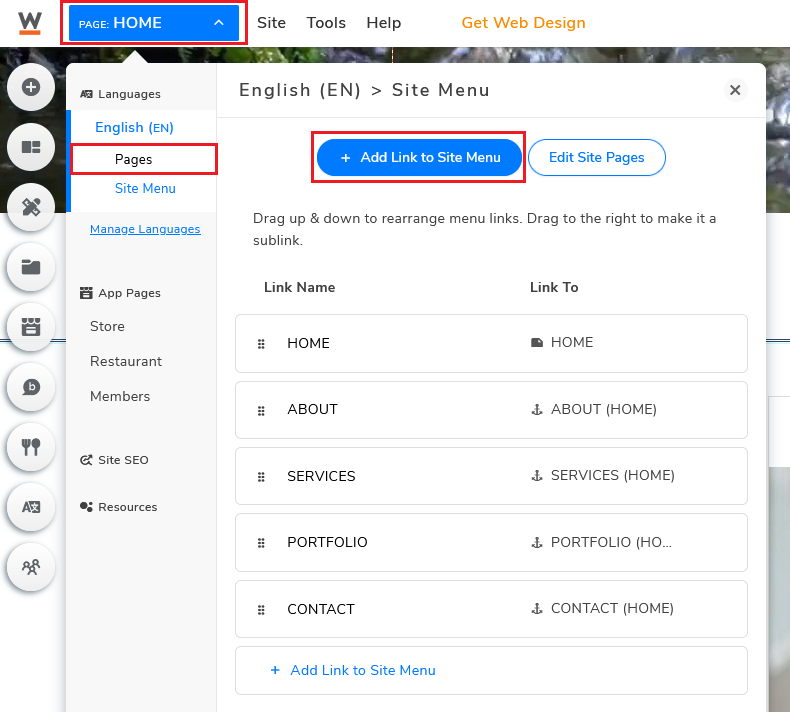The width and height of the screenshot is (790, 712).
Task: Open the Restaurant fork-and-spoon icon
Action: [31, 447]
